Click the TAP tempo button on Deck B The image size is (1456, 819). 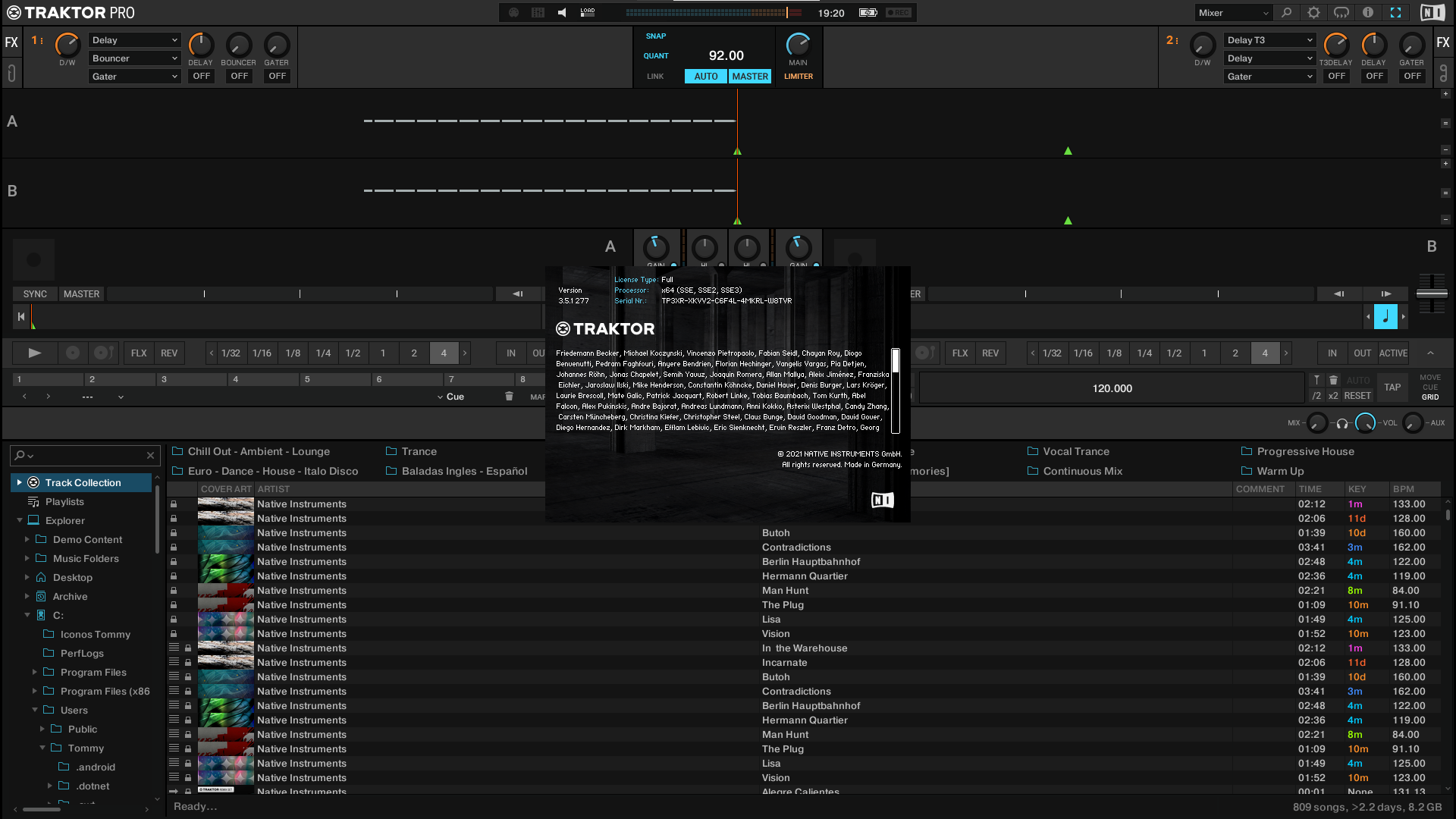click(1392, 388)
